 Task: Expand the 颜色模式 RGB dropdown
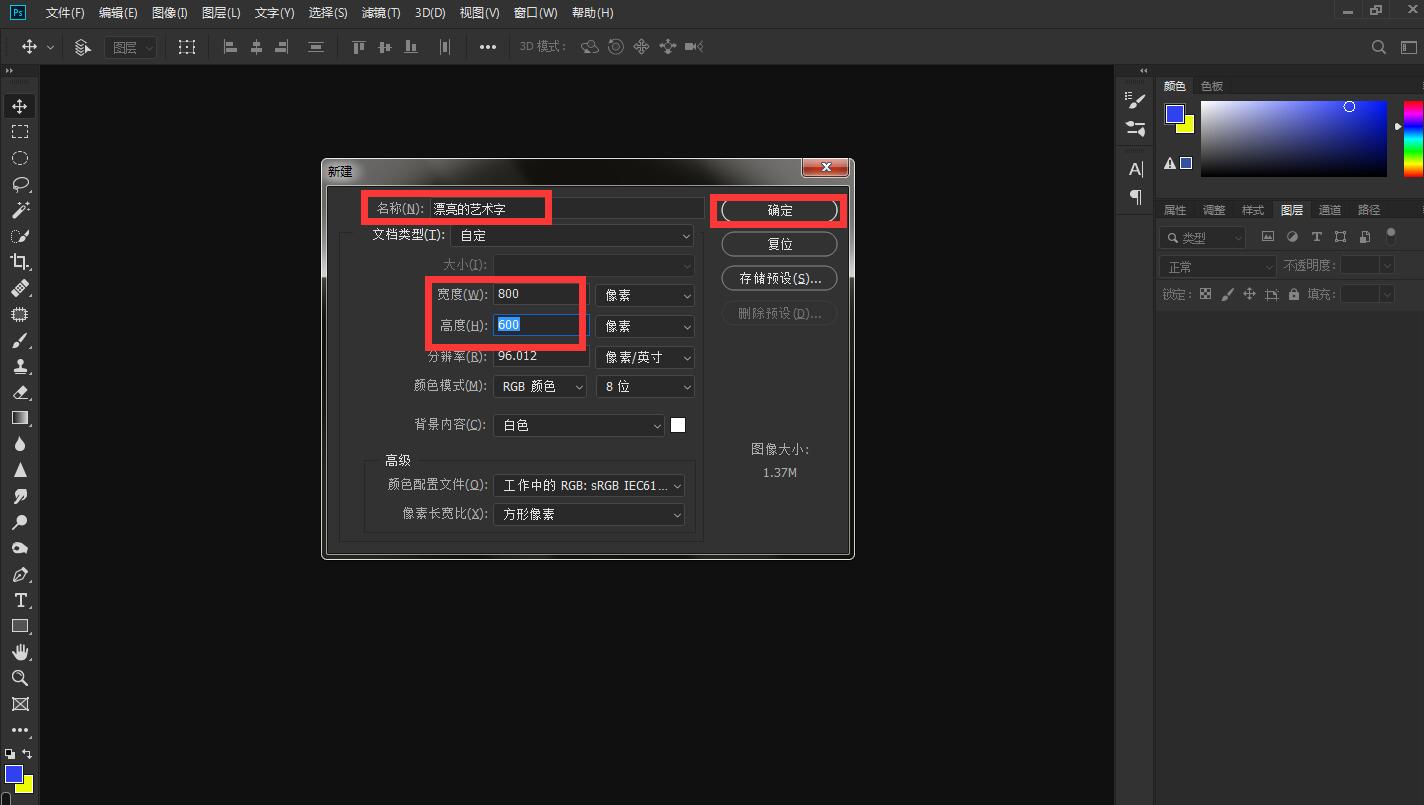[540, 387]
